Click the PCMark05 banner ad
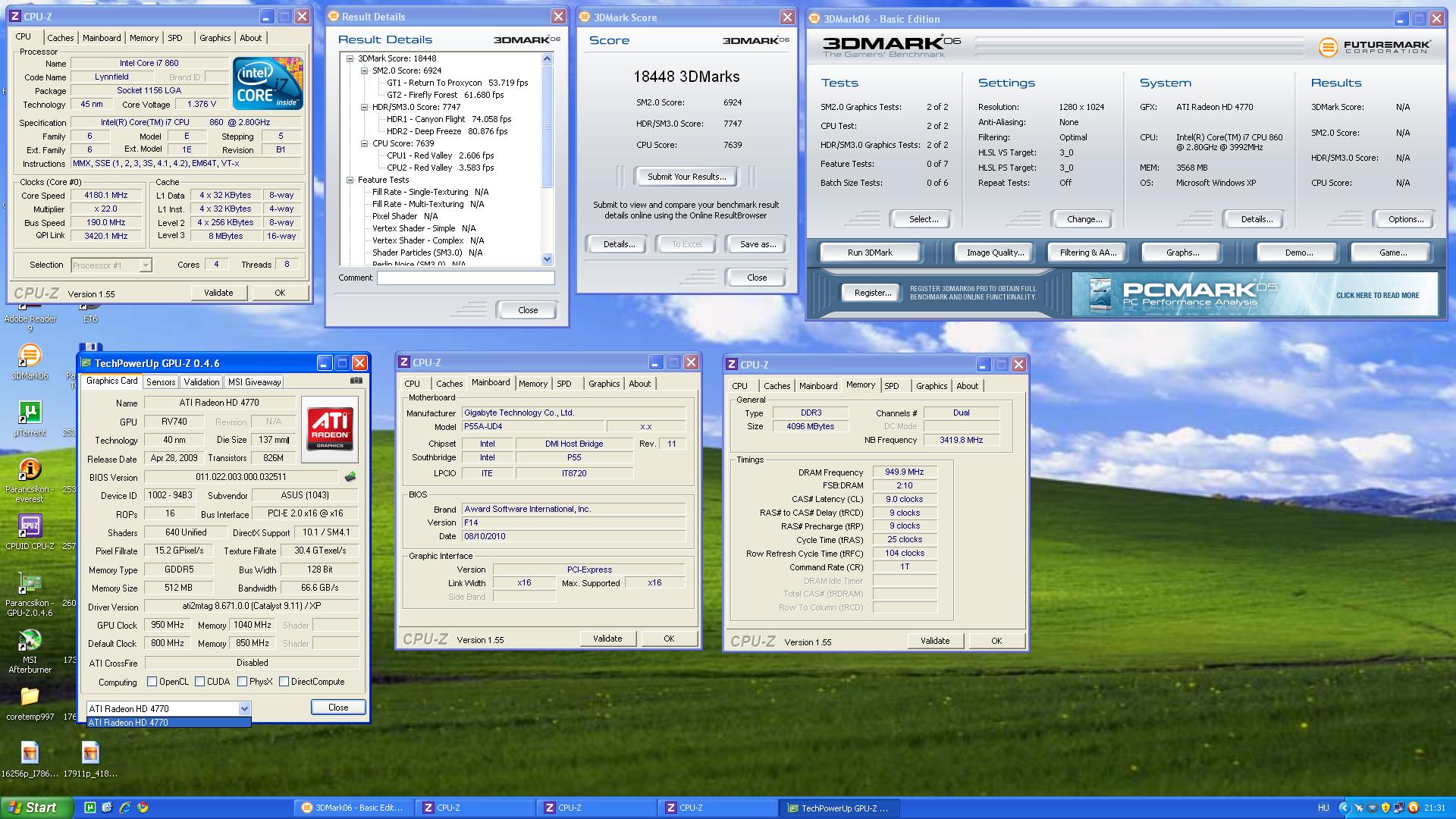This screenshot has height=819, width=1456. click(x=1254, y=294)
